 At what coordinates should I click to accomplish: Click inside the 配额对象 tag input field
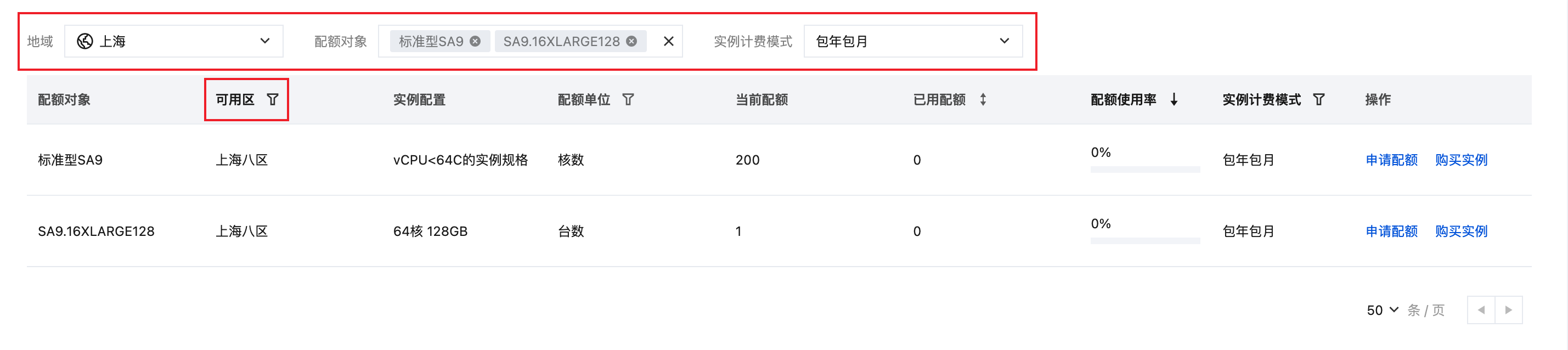[x=655, y=41]
